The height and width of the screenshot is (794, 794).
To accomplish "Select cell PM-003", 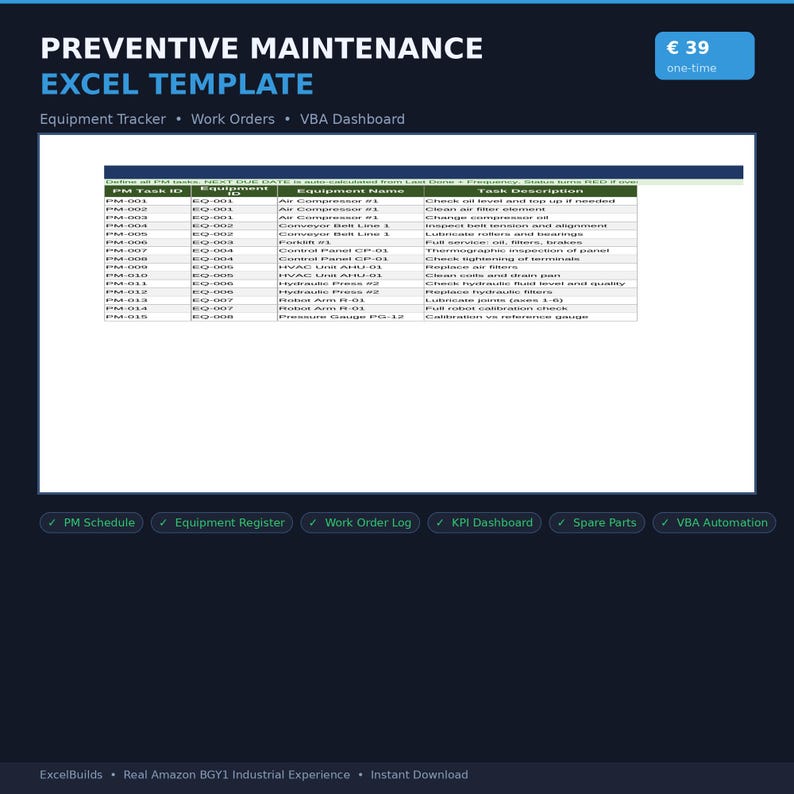I will point(147,218).
